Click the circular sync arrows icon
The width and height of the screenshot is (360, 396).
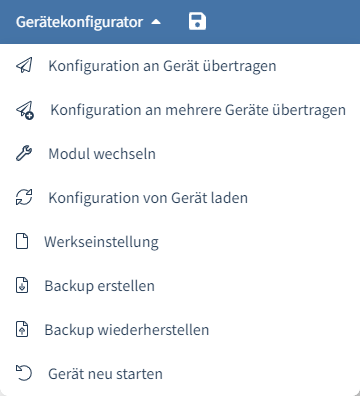click(x=24, y=197)
